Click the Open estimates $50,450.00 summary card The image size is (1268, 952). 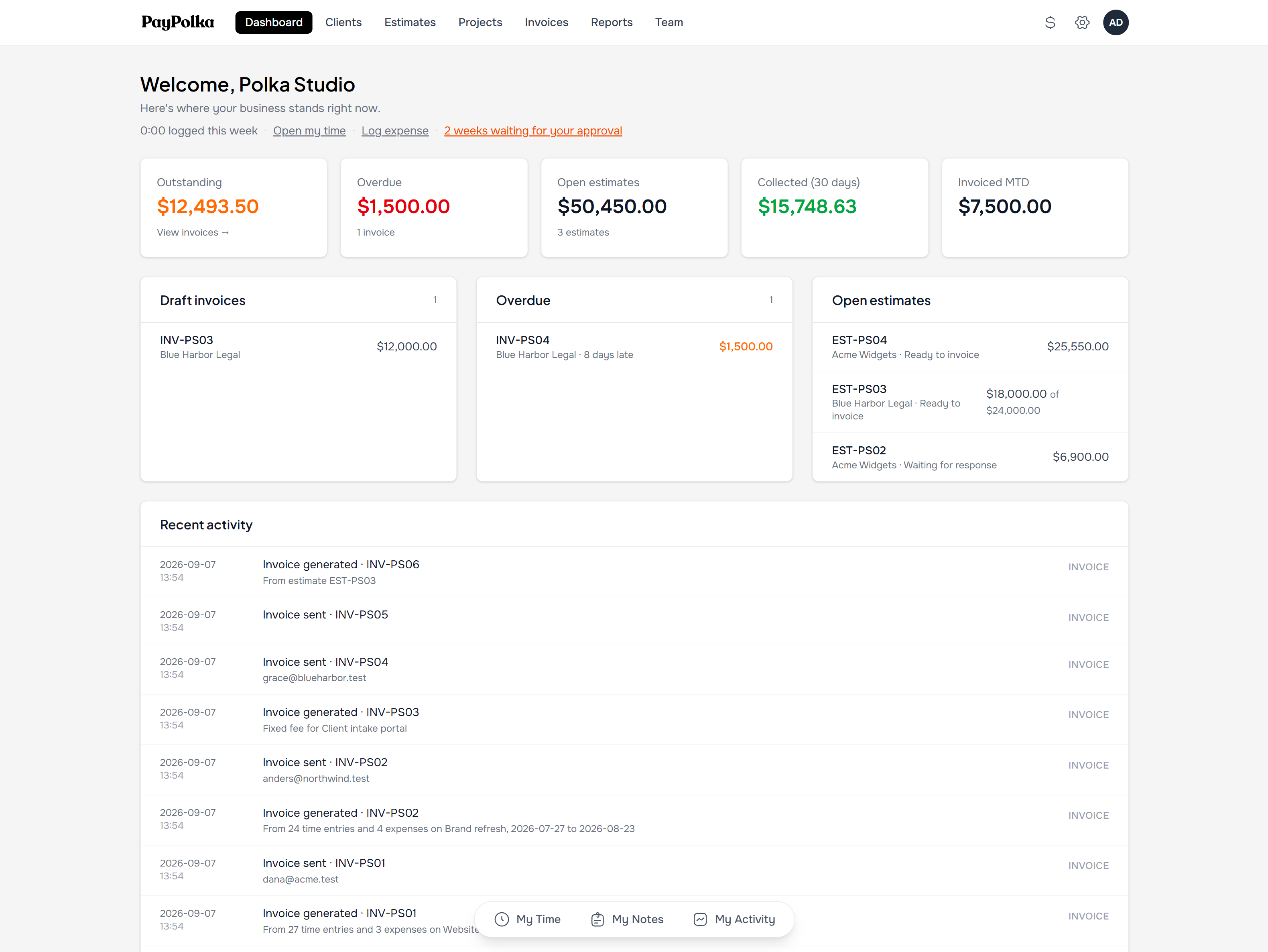634,207
